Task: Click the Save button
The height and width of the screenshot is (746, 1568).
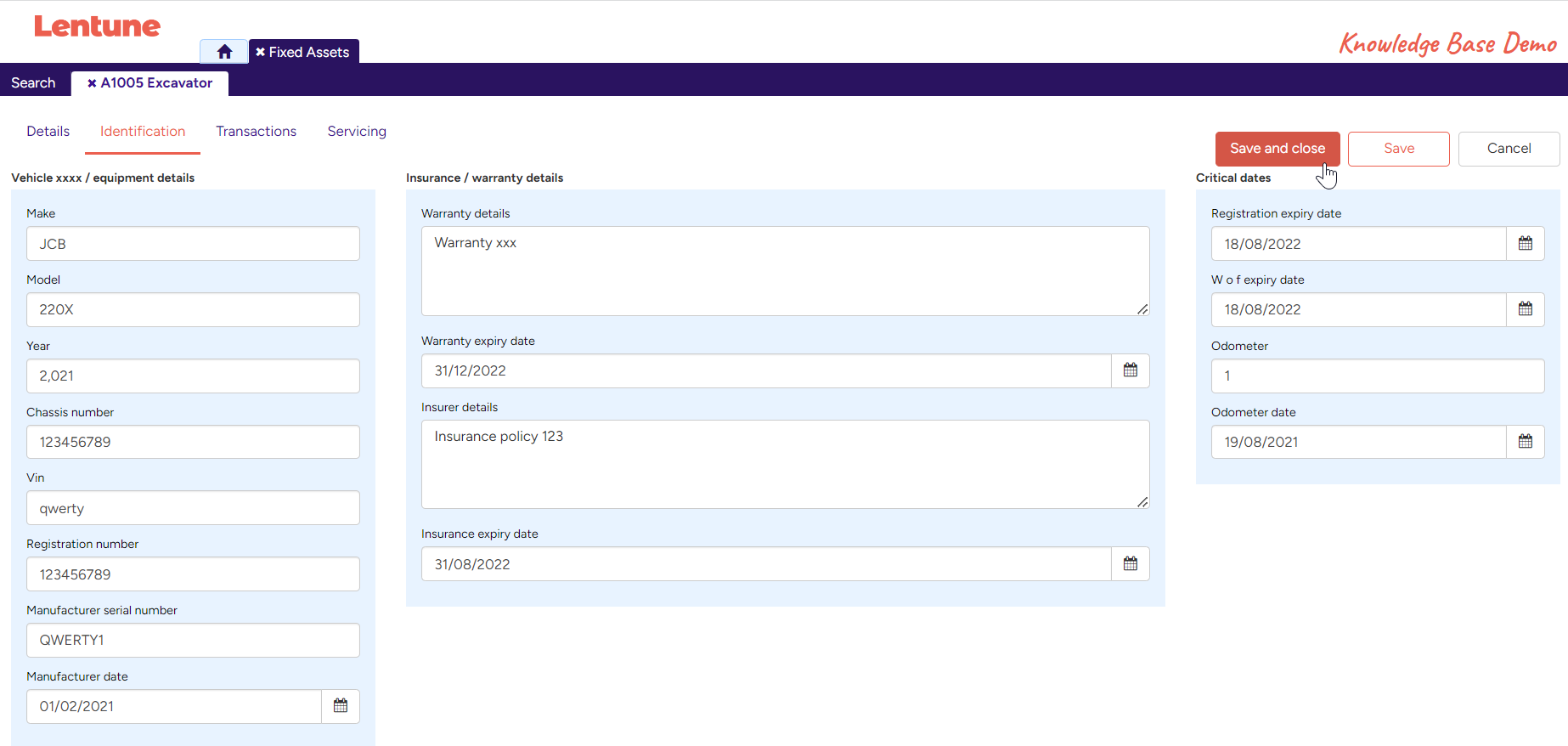Action: [1399, 149]
